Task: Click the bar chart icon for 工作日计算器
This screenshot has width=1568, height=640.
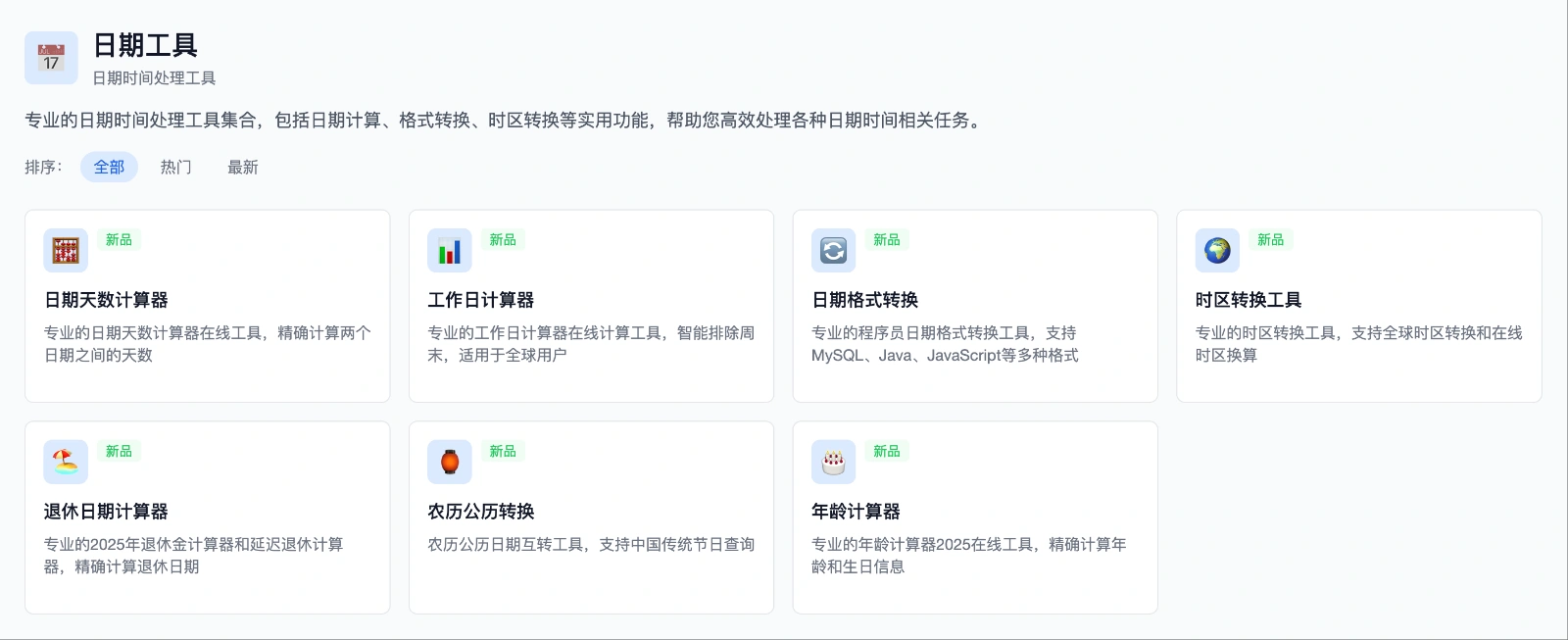Action: 450,250
